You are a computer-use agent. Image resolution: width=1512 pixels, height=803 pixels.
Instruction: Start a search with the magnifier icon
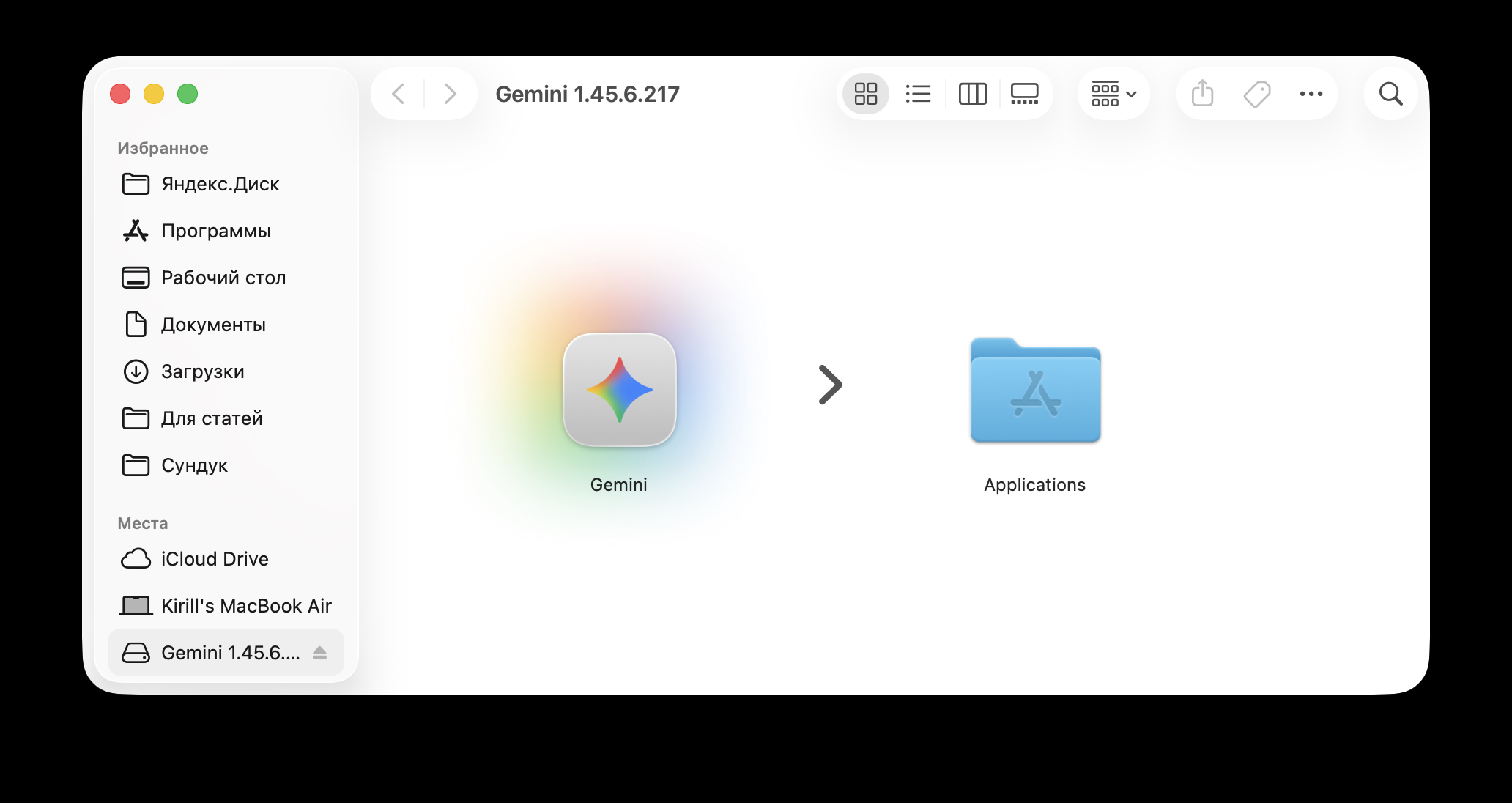pos(1390,94)
